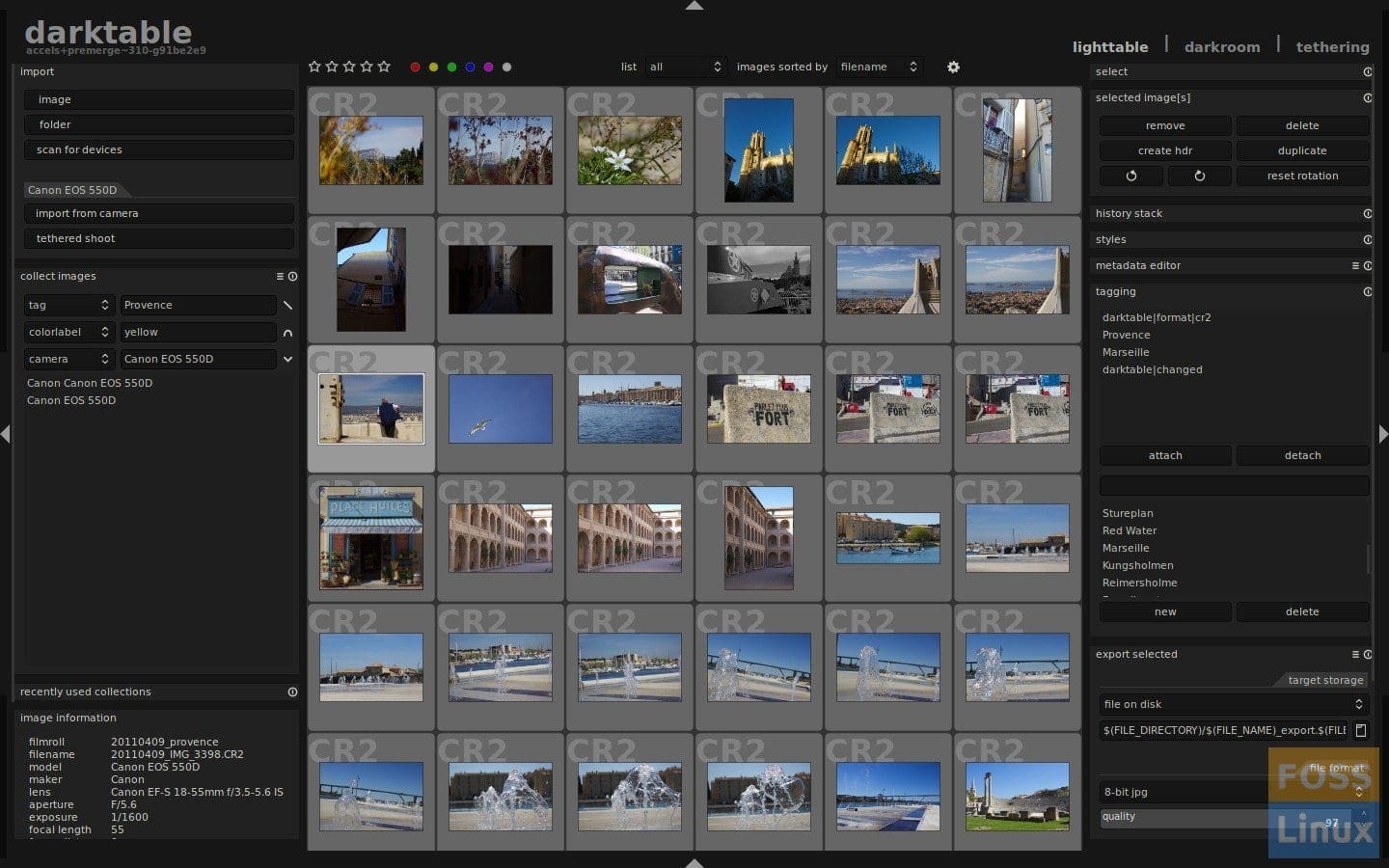Collapse the bottom panel arrow
1389x868 pixels.
694,862
